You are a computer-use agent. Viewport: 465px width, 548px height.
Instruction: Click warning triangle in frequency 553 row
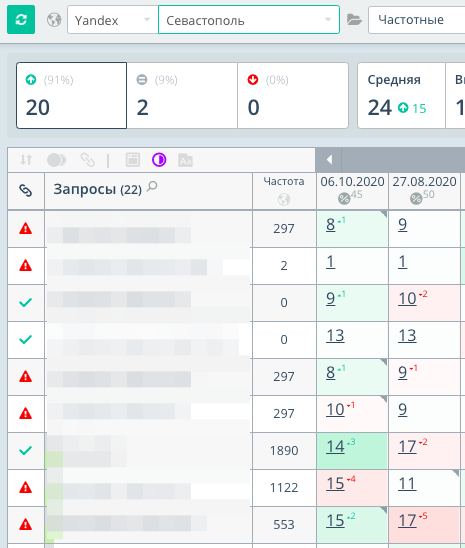[26, 524]
